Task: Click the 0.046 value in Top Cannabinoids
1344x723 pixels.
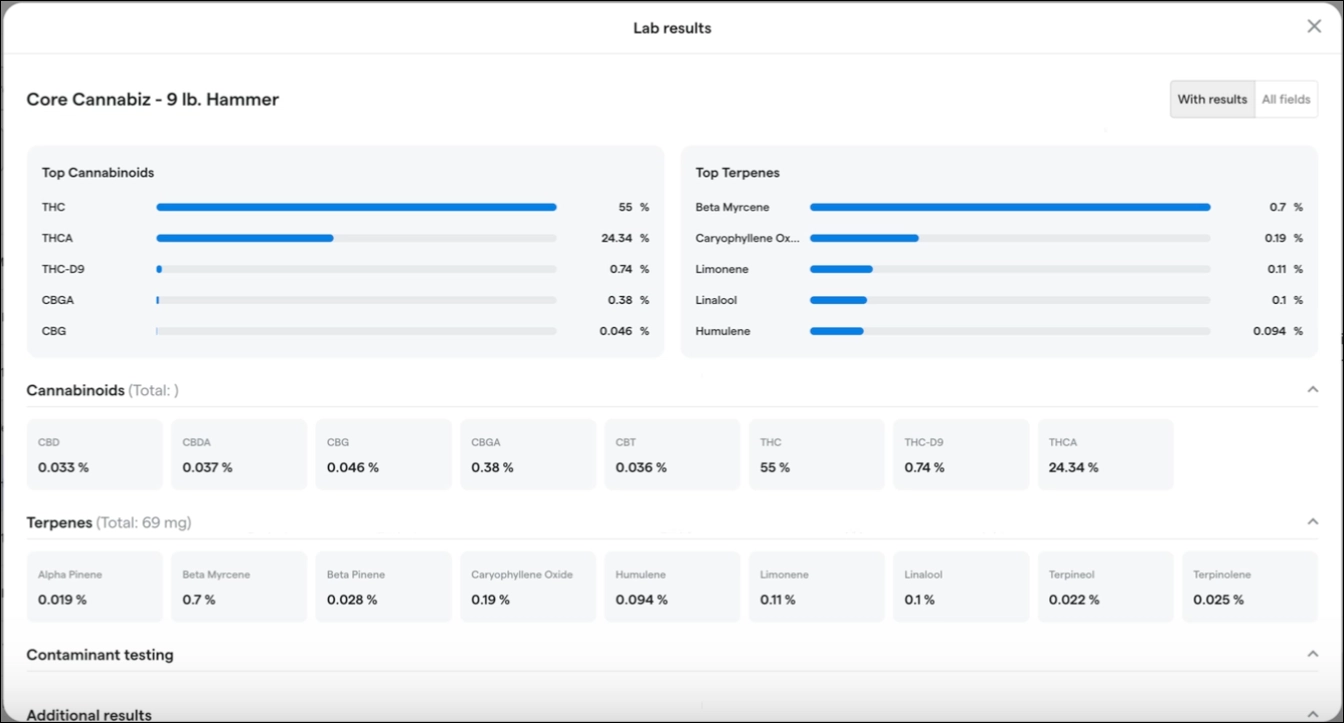Action: point(616,331)
